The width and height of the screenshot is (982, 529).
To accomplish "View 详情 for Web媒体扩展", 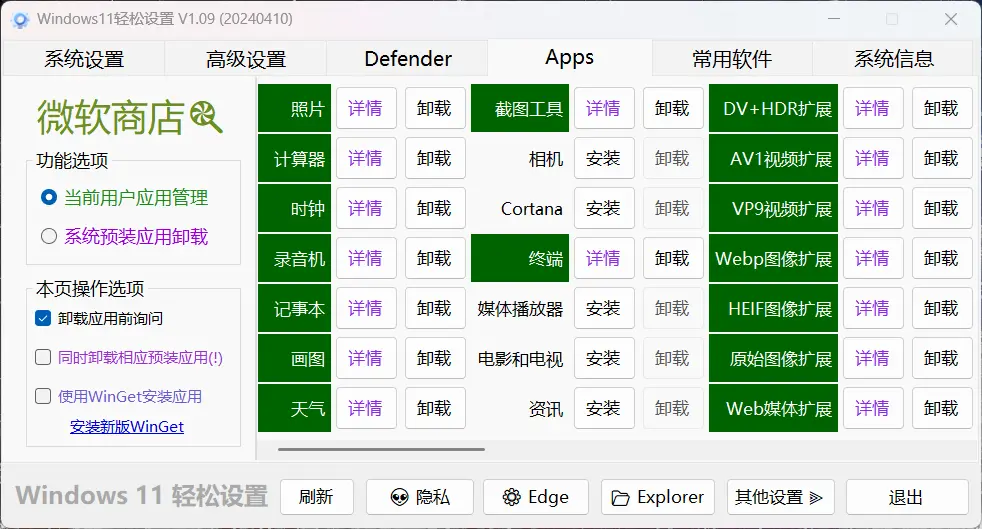I will click(873, 408).
